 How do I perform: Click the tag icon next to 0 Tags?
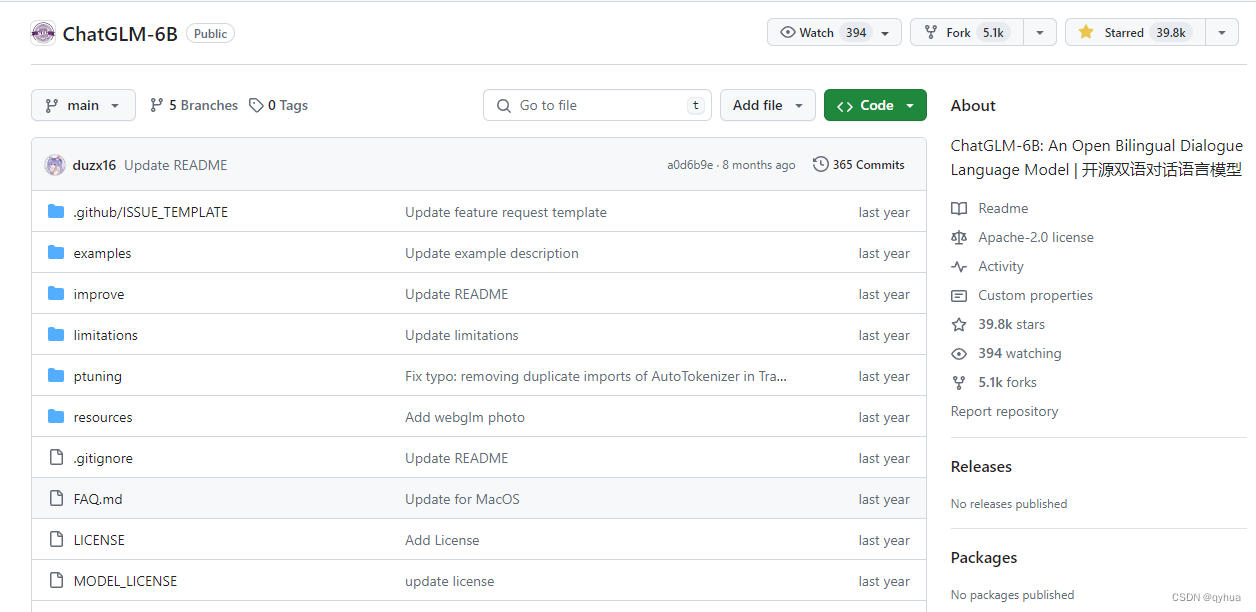(256, 105)
